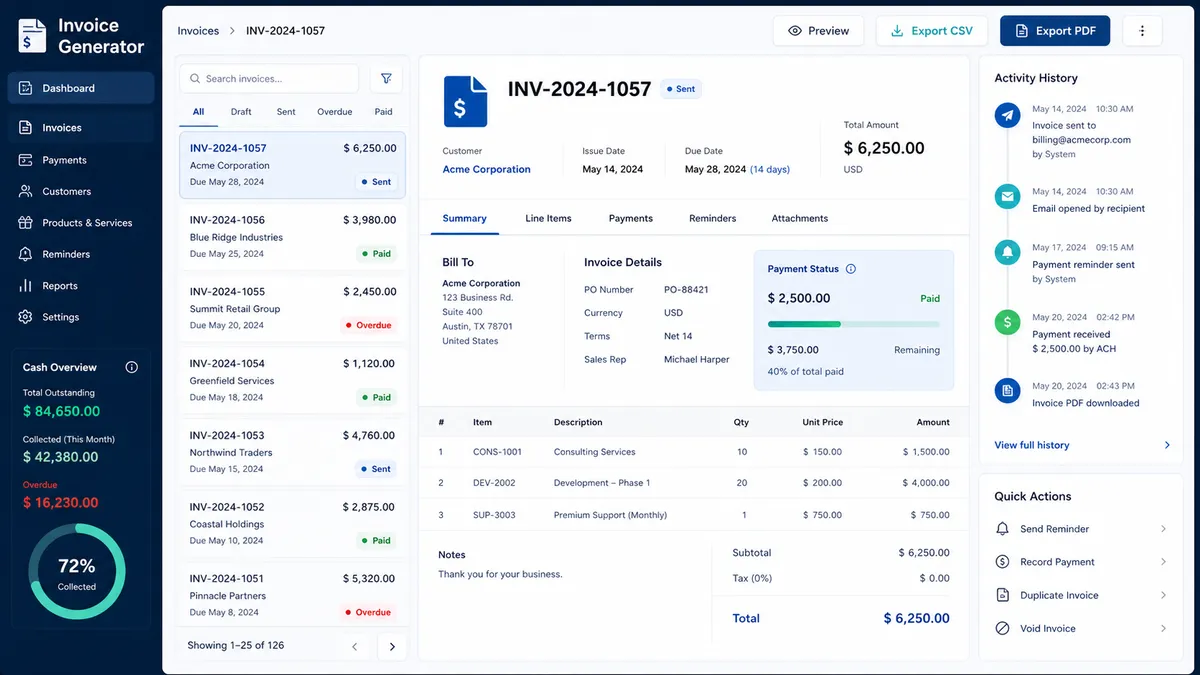1200x675 pixels.
Task: Click the invoice sent paper-plane activity icon
Action: click(1007, 116)
